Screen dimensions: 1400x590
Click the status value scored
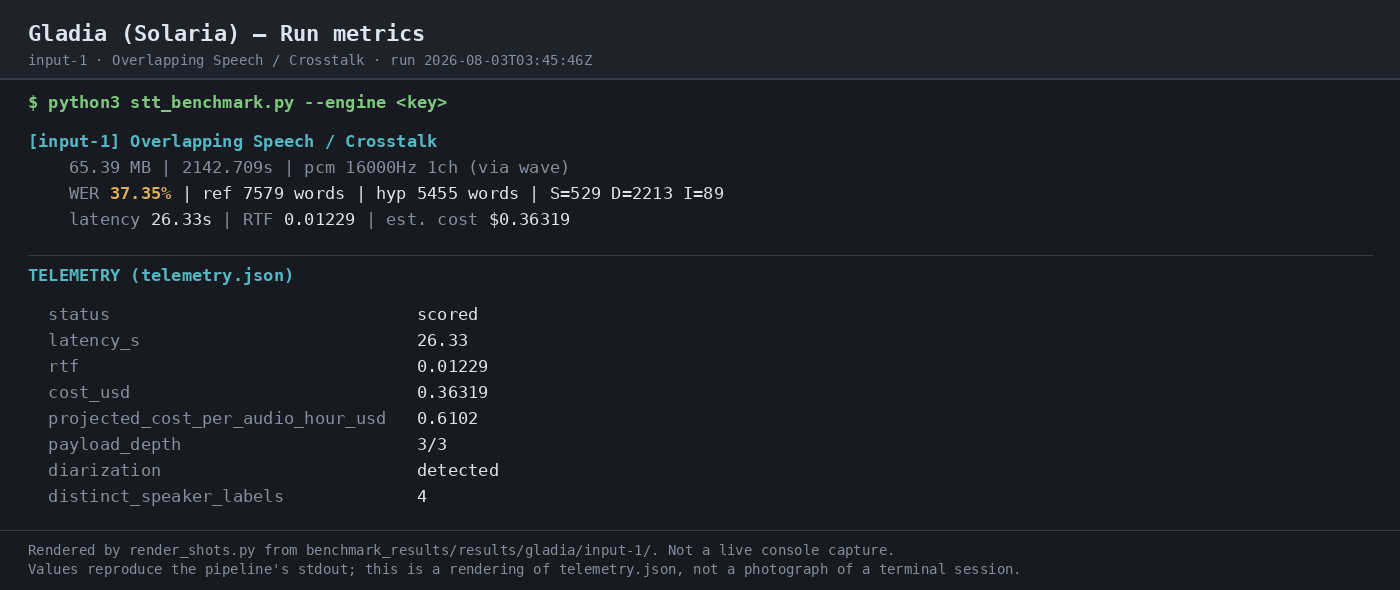click(447, 315)
